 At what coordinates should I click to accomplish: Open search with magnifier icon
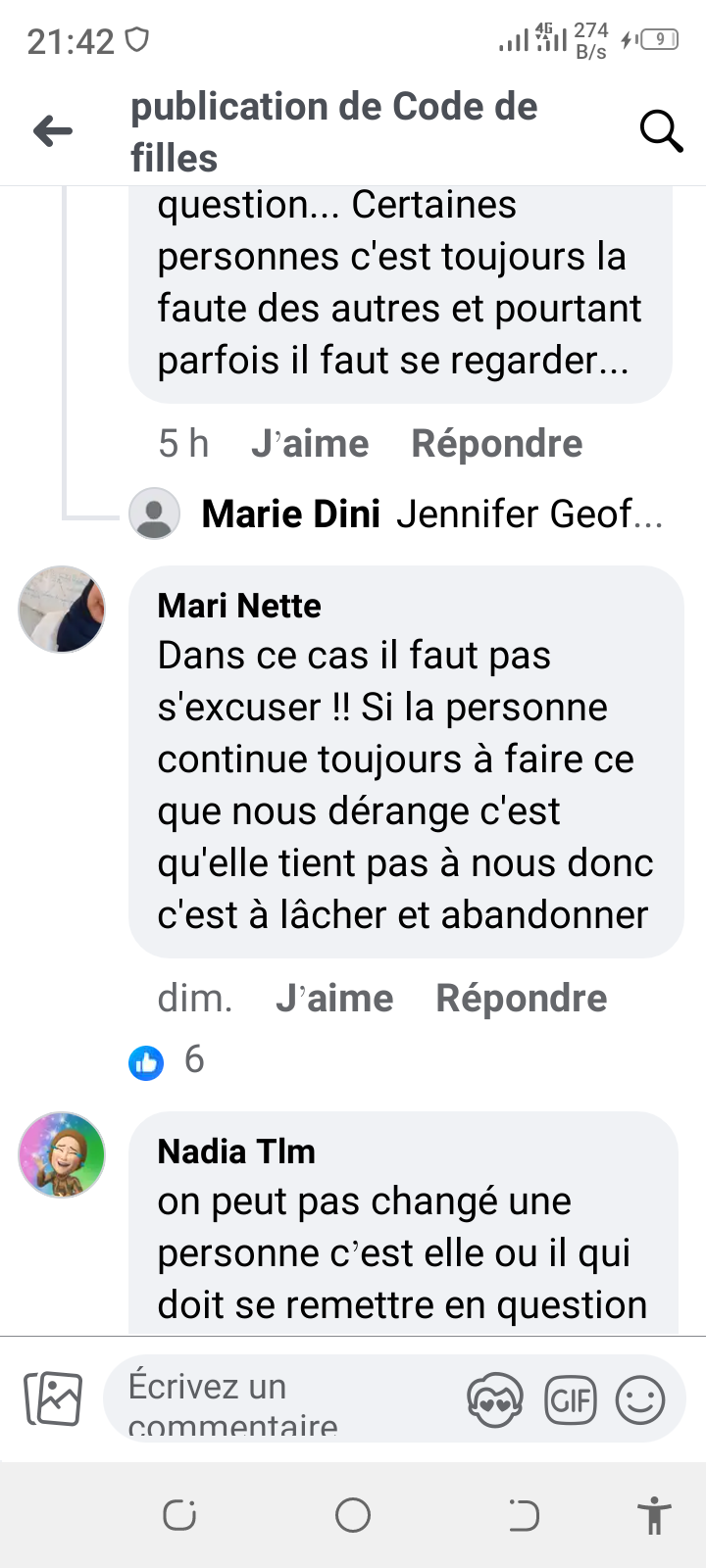click(661, 131)
